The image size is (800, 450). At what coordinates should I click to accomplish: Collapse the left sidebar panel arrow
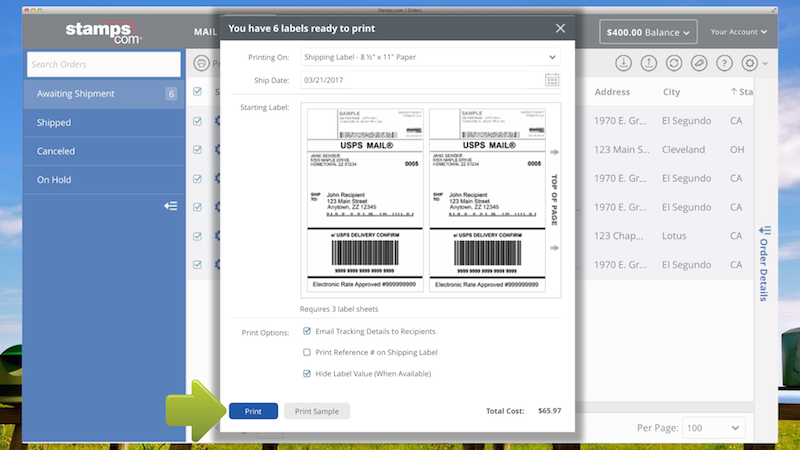[x=170, y=206]
